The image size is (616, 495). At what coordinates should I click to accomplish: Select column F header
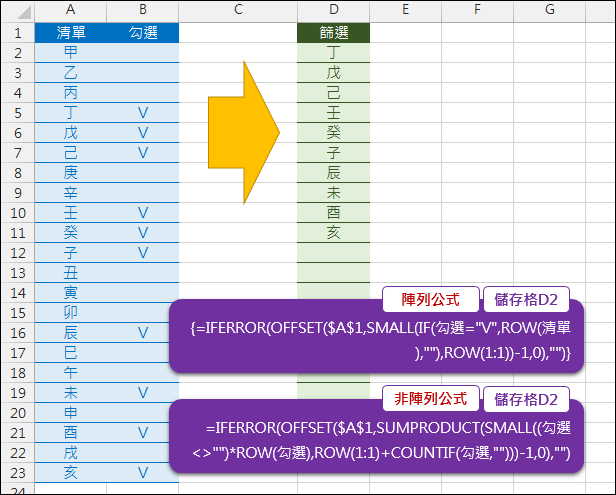[477, 11]
